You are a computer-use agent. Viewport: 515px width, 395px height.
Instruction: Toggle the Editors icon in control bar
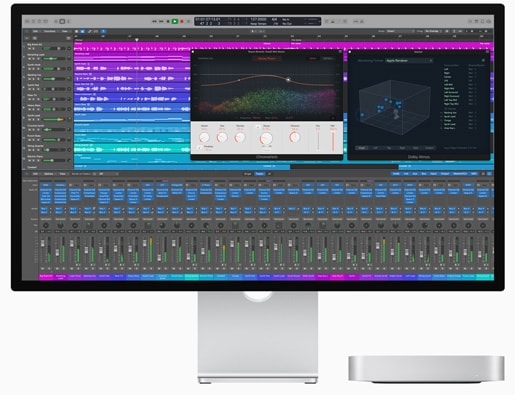click(x=68, y=21)
